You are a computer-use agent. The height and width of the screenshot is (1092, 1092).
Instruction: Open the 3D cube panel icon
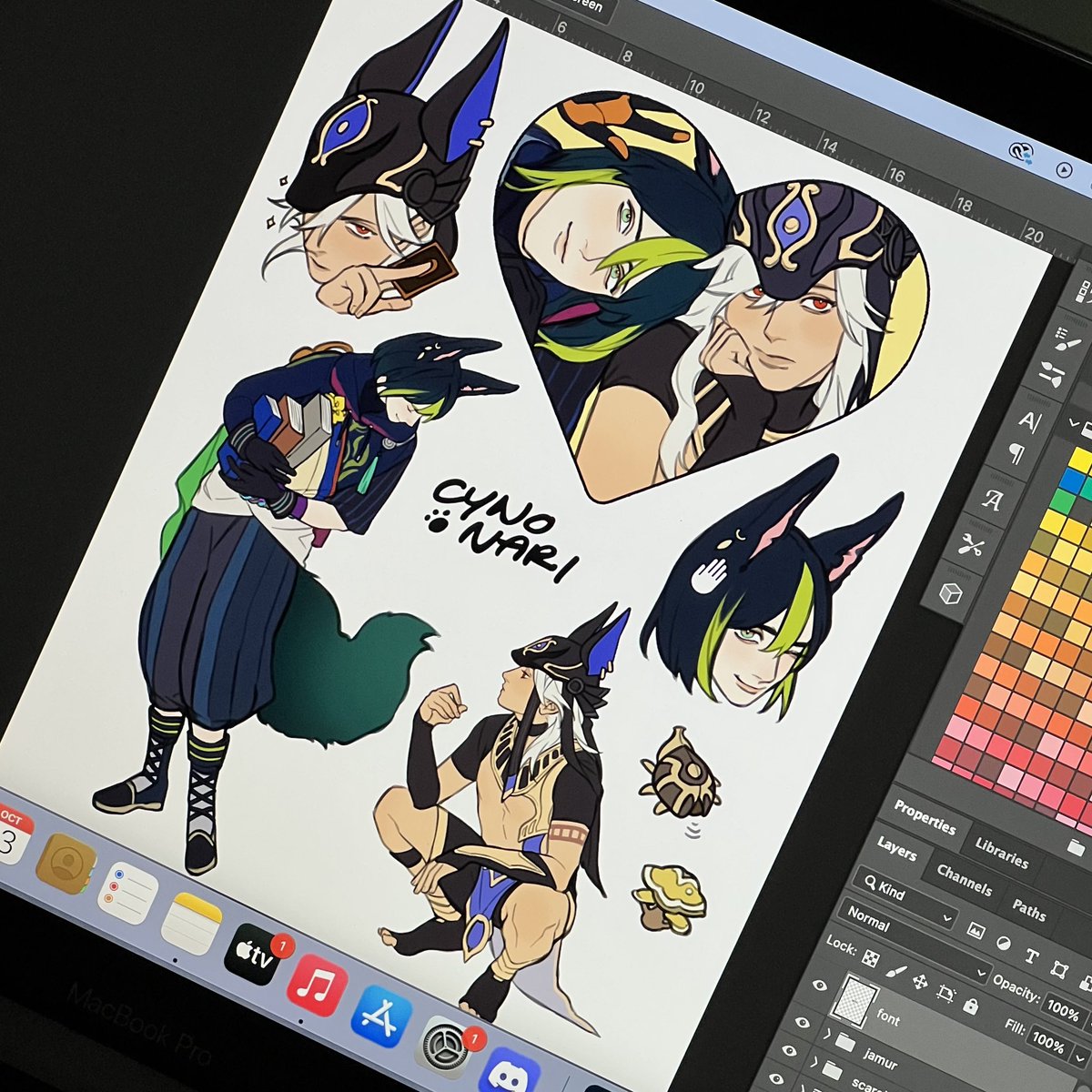coord(951,593)
